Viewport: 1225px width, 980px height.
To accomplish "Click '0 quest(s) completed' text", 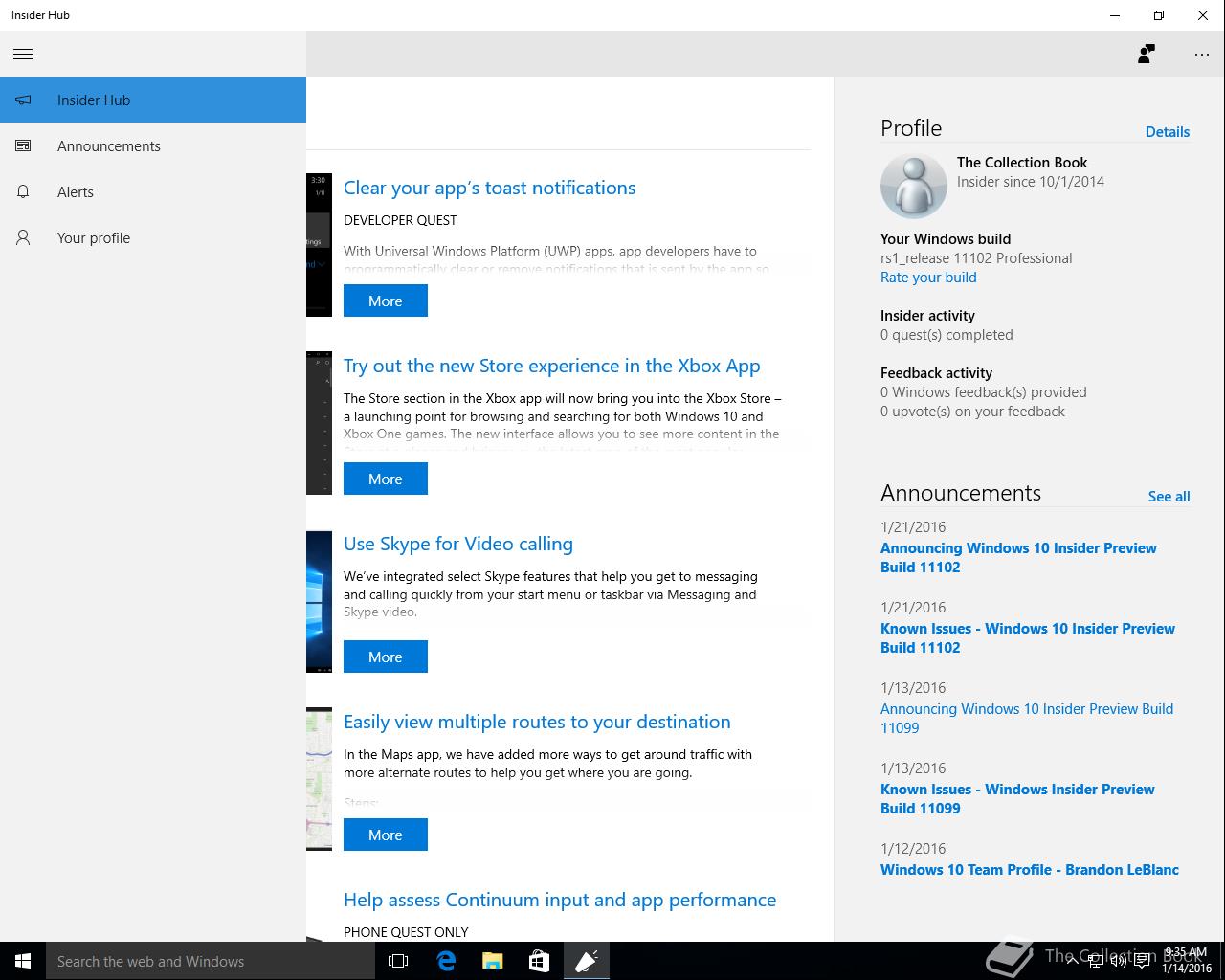I will [x=947, y=335].
